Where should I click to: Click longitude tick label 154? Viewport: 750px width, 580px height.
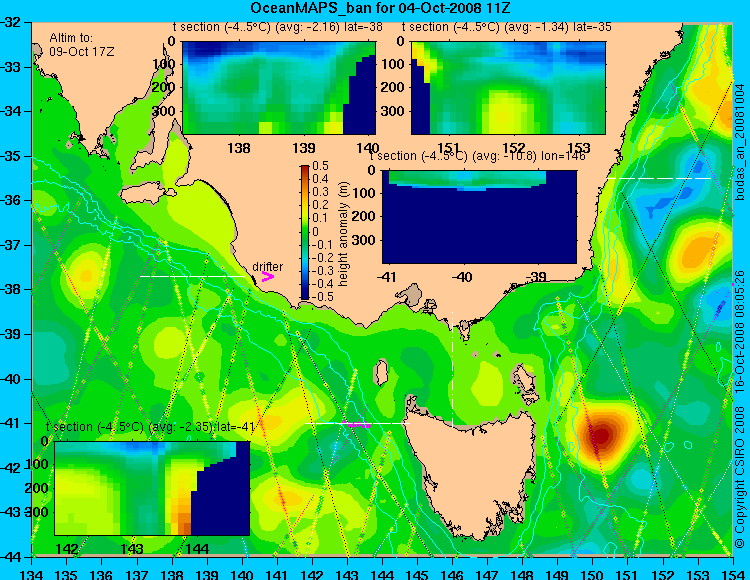(x=733, y=574)
